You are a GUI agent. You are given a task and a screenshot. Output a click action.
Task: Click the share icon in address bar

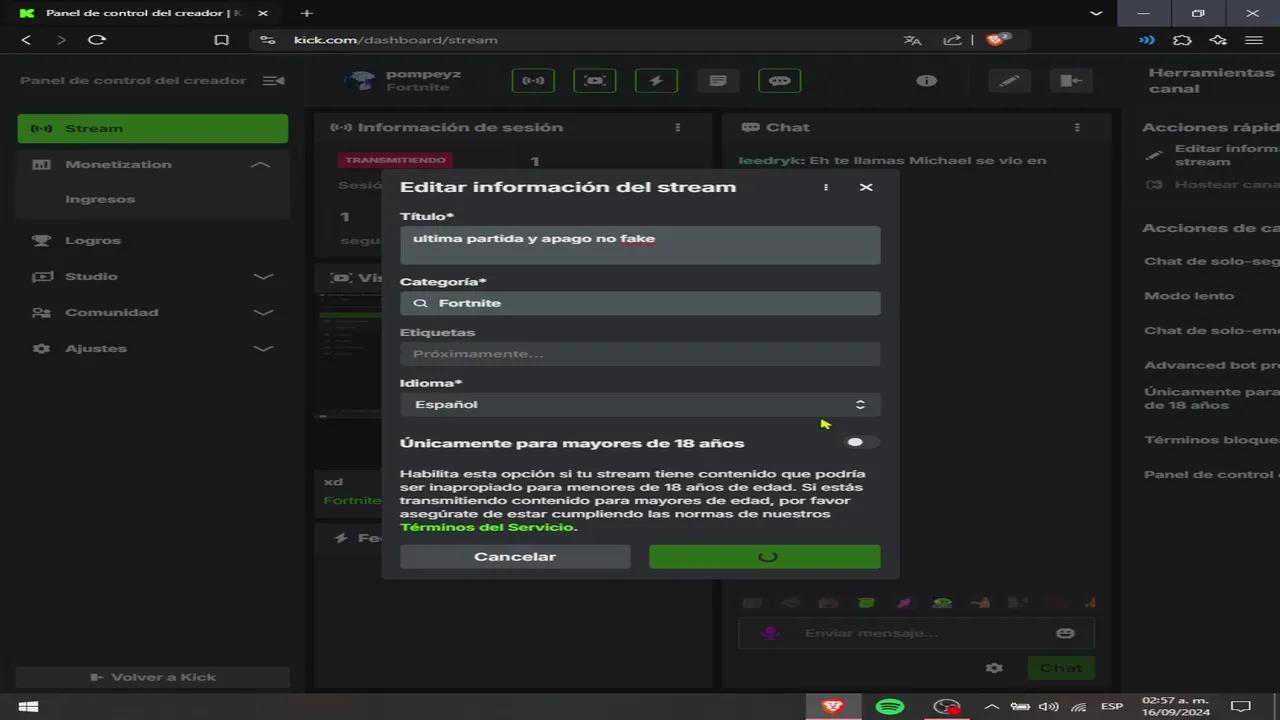pos(952,40)
